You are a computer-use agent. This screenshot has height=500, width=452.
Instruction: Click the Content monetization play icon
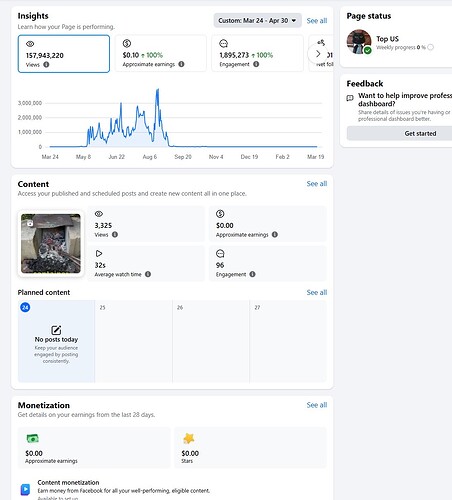pos(25,489)
